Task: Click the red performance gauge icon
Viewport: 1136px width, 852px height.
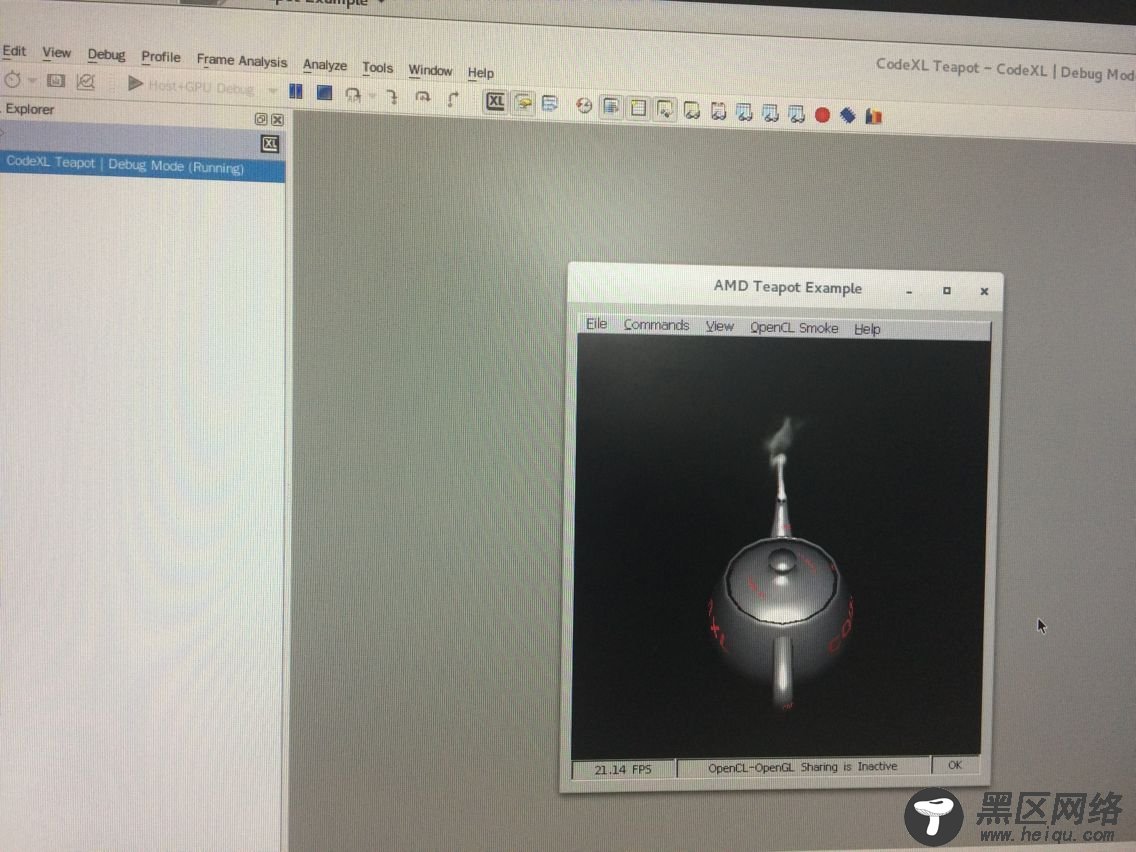Action: coord(584,106)
